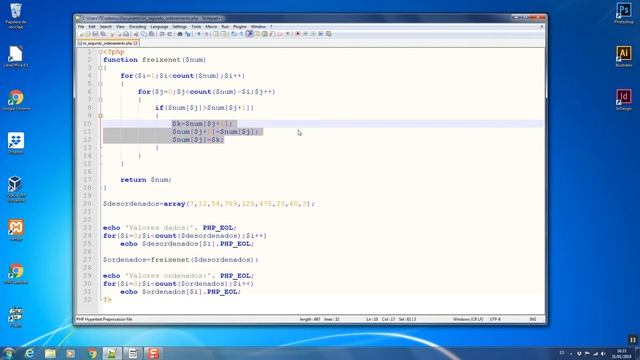Click the Windows Start button
Image resolution: width=640 pixels, height=360 pixels.
8,353
